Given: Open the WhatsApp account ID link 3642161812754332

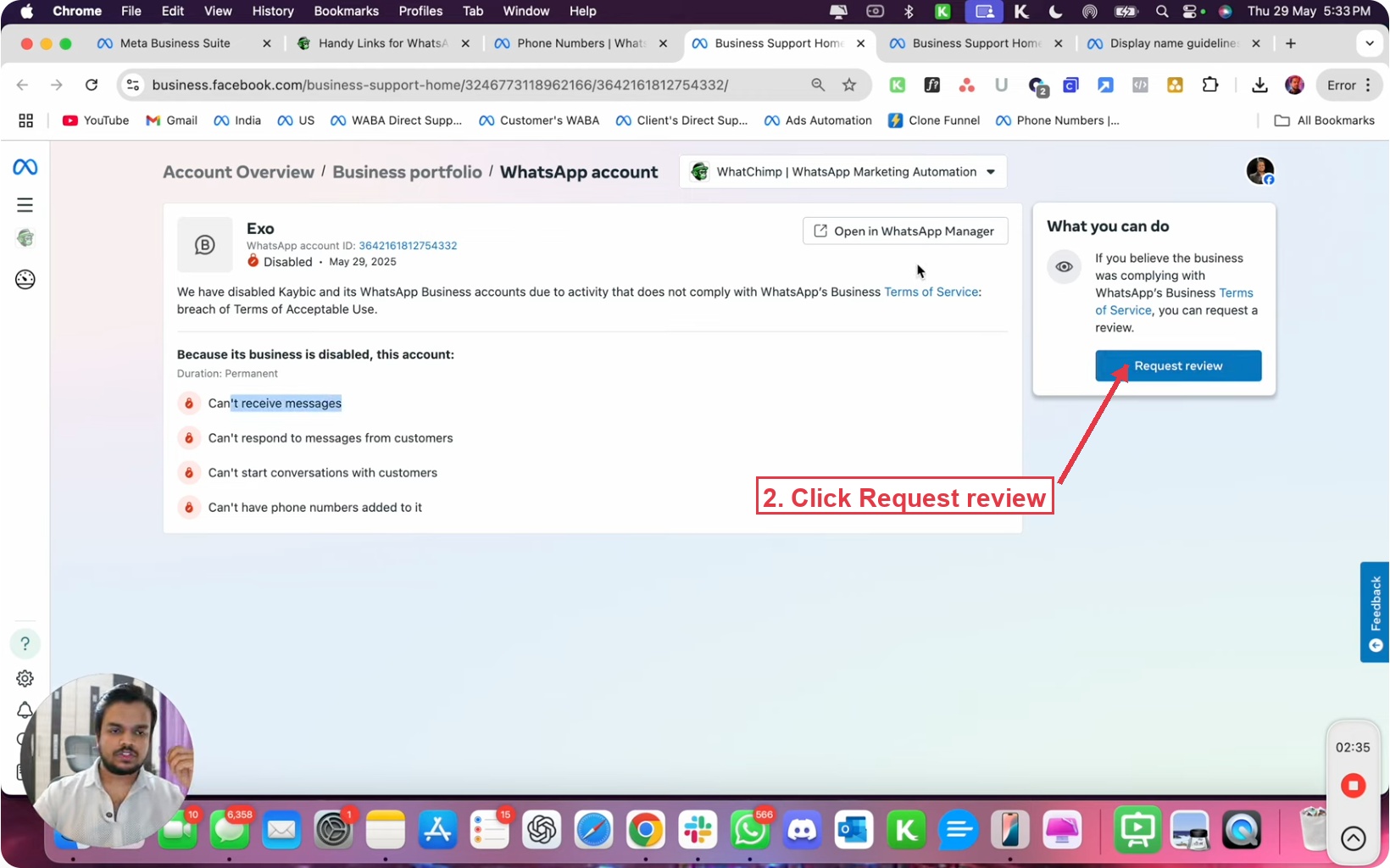Looking at the screenshot, I should pos(408,246).
